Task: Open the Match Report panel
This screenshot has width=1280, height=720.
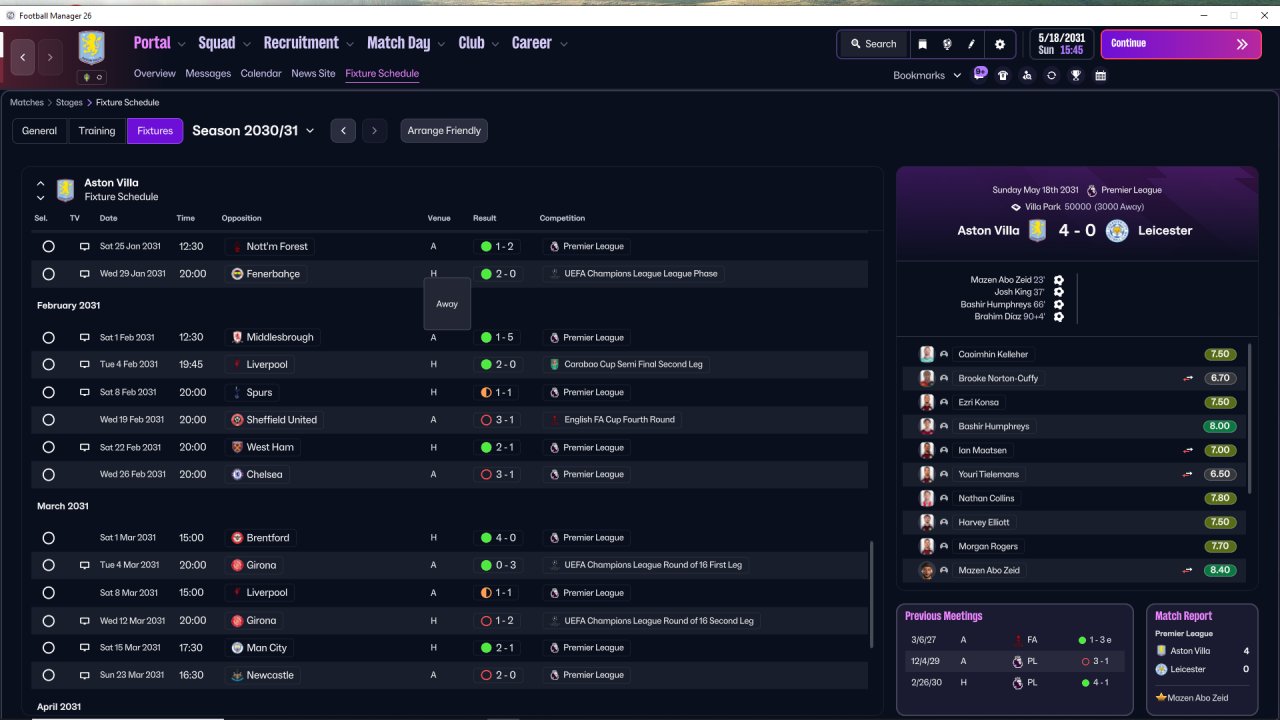Action: (x=1202, y=659)
